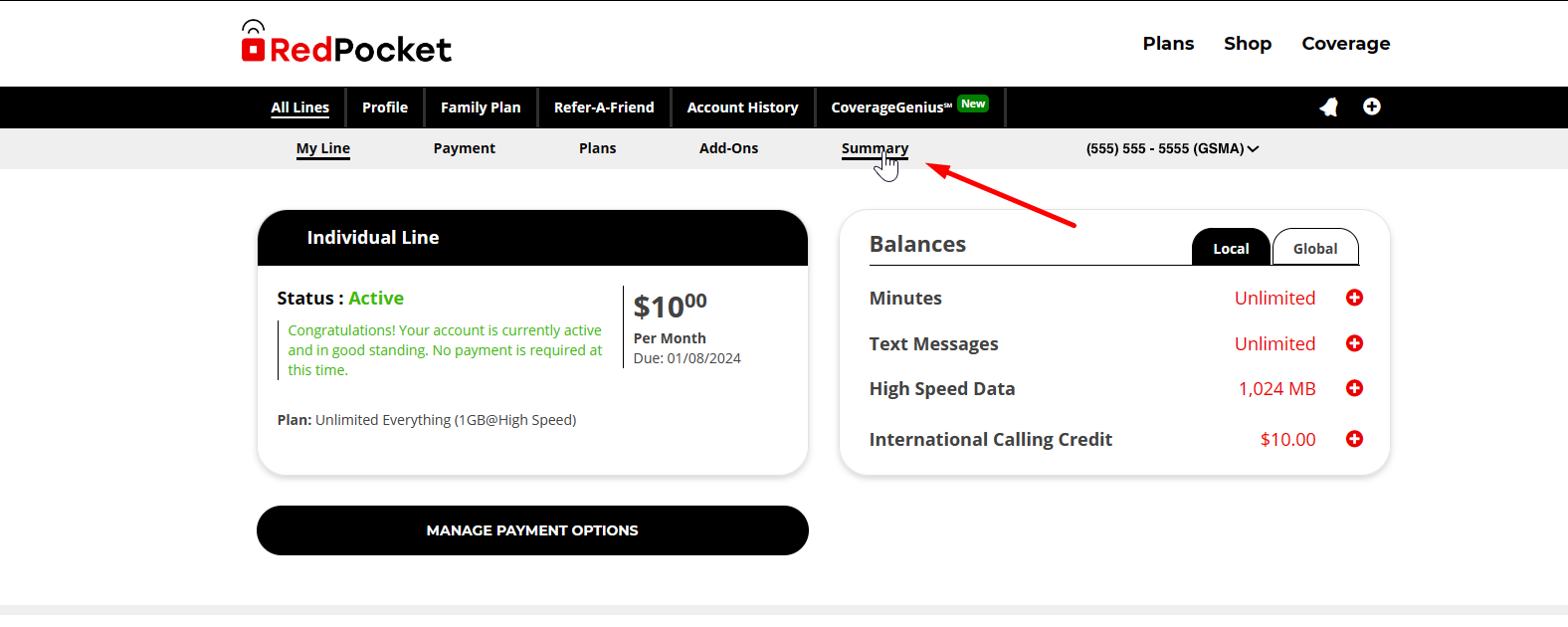This screenshot has height=627, width=1568.
Task: Open CoverageGenius New feature
Action: pos(908,107)
